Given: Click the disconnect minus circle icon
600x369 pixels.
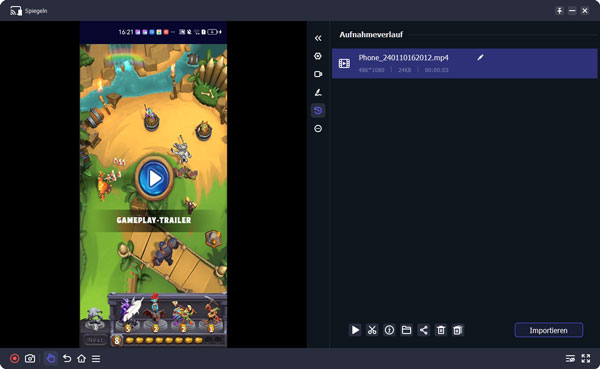Looking at the screenshot, I should coord(318,129).
